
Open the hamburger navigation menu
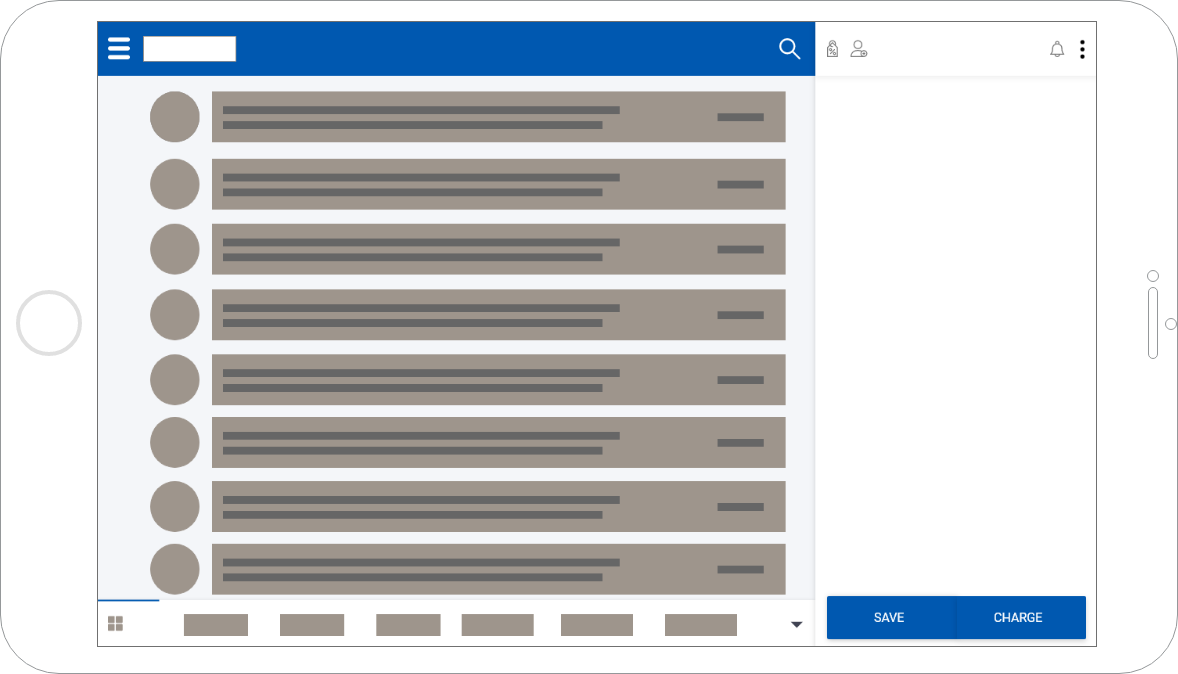tap(119, 49)
